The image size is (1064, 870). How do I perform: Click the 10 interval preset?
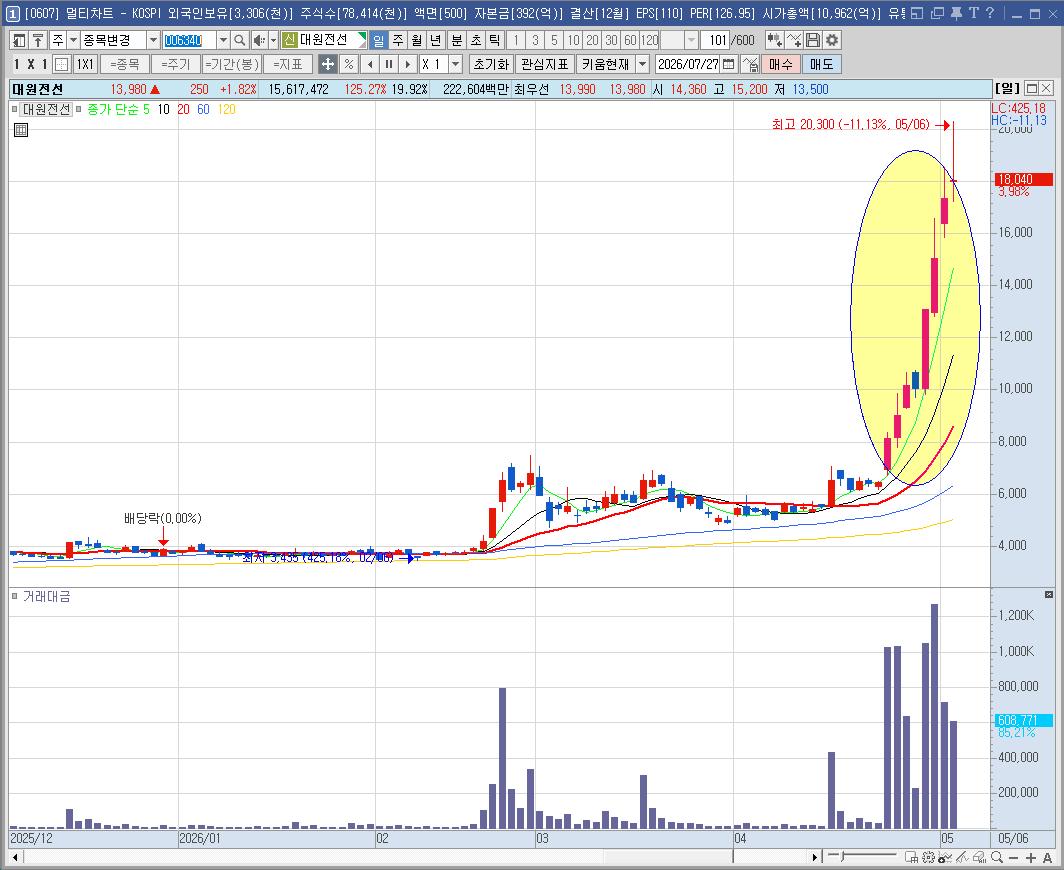[573, 41]
